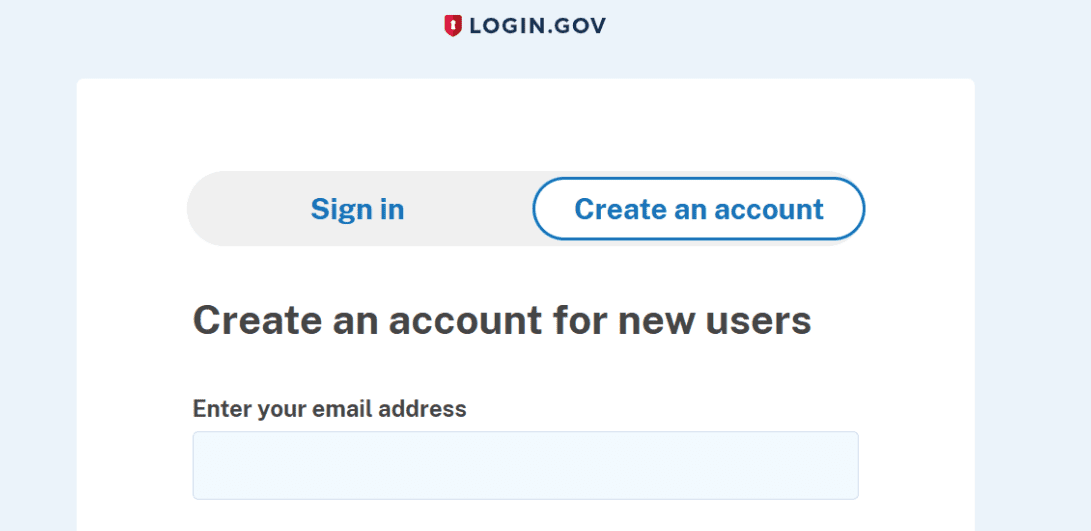Focus the email address input field
This screenshot has height=531, width=1091.
pos(525,465)
